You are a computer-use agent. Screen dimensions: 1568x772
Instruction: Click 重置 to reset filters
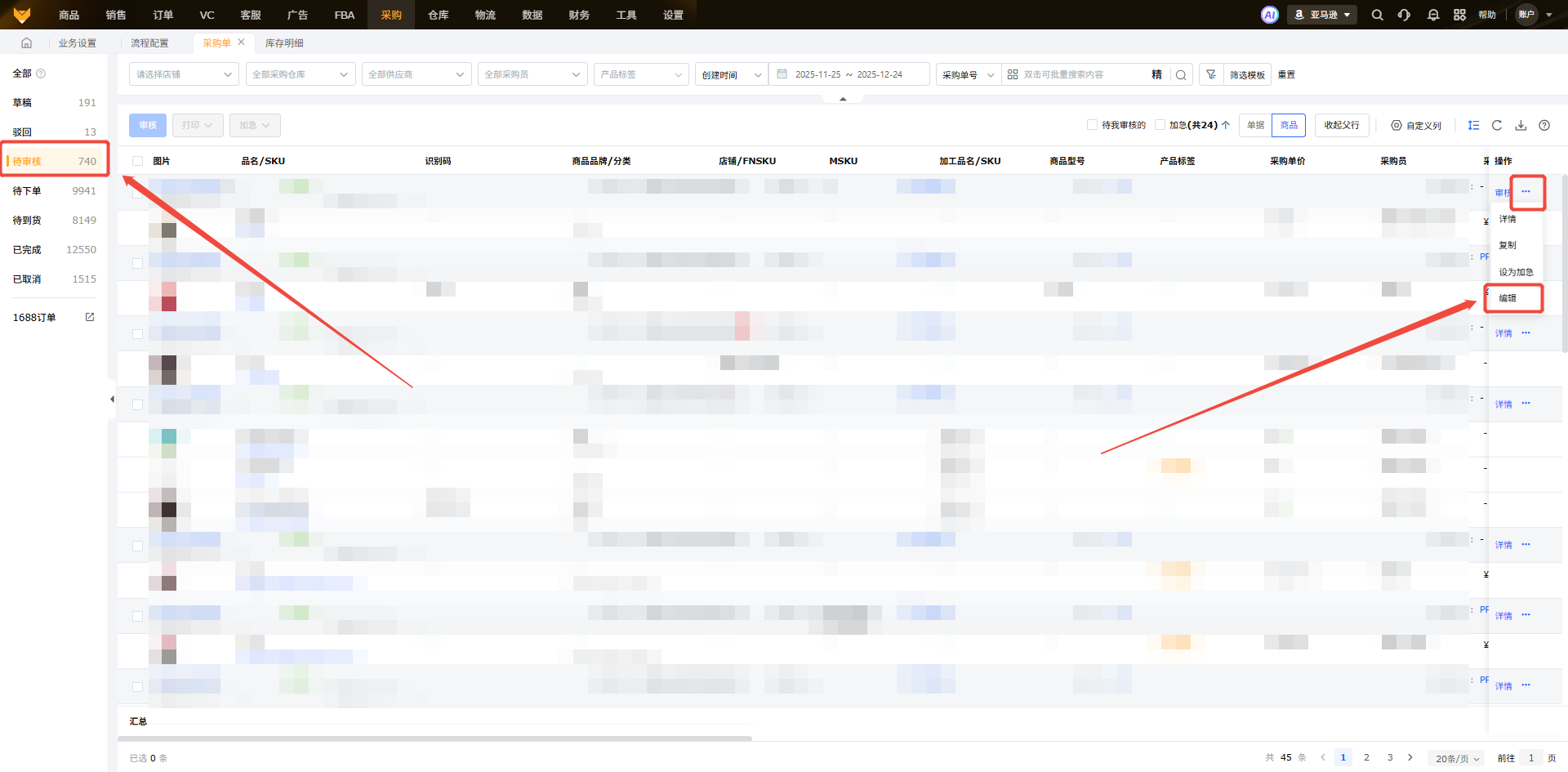1286,74
